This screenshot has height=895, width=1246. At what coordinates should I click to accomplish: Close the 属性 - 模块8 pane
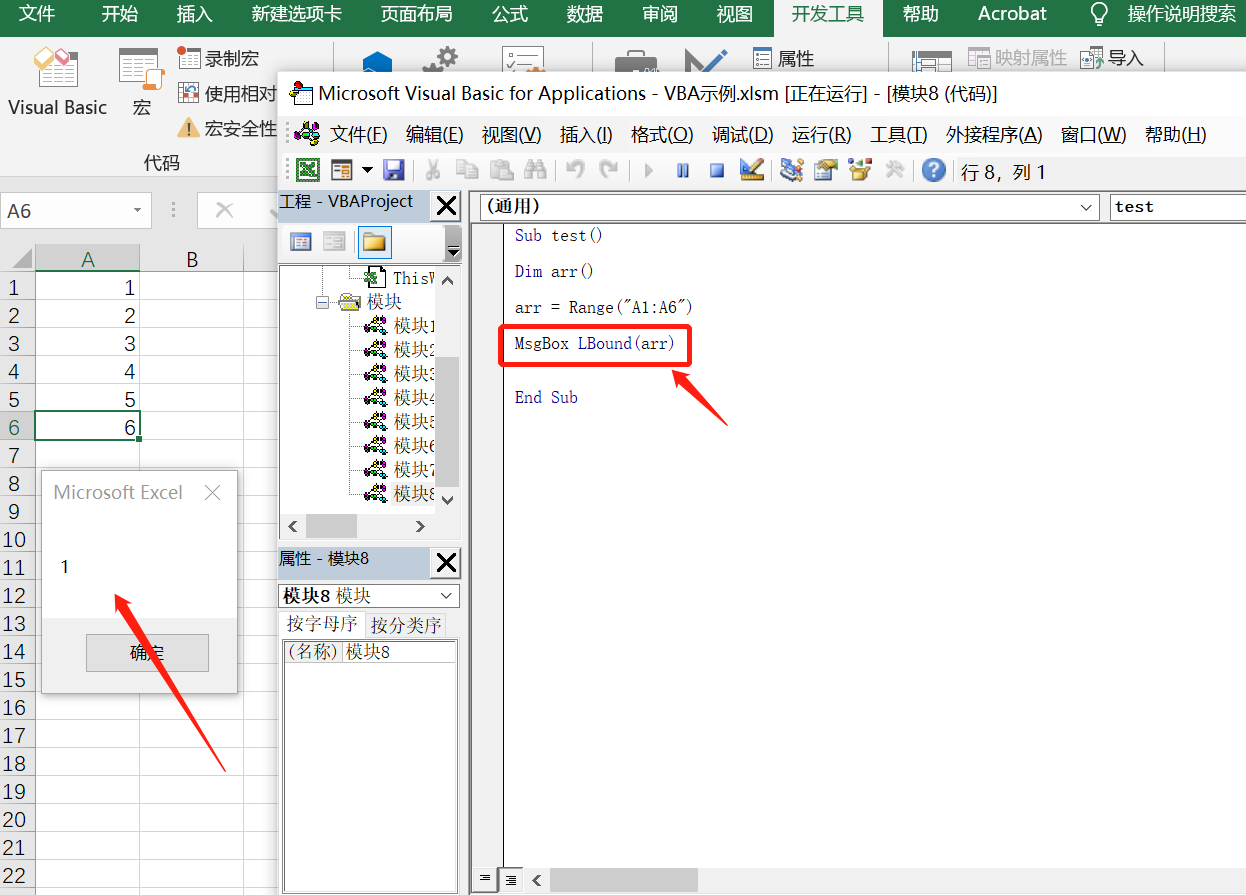click(x=446, y=563)
